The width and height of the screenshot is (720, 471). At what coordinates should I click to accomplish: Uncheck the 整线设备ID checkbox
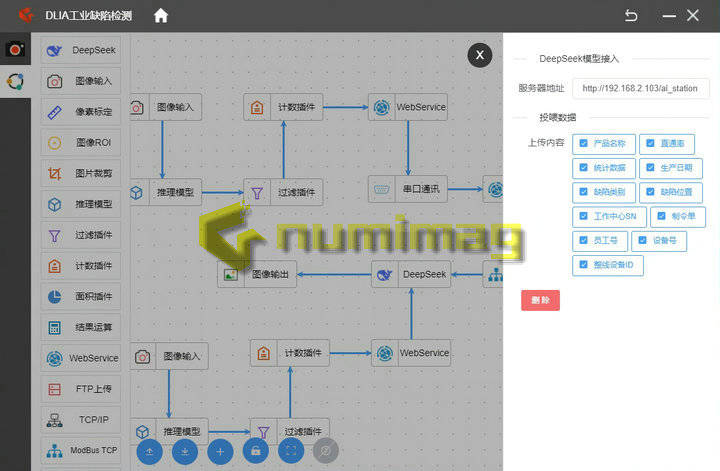583,264
